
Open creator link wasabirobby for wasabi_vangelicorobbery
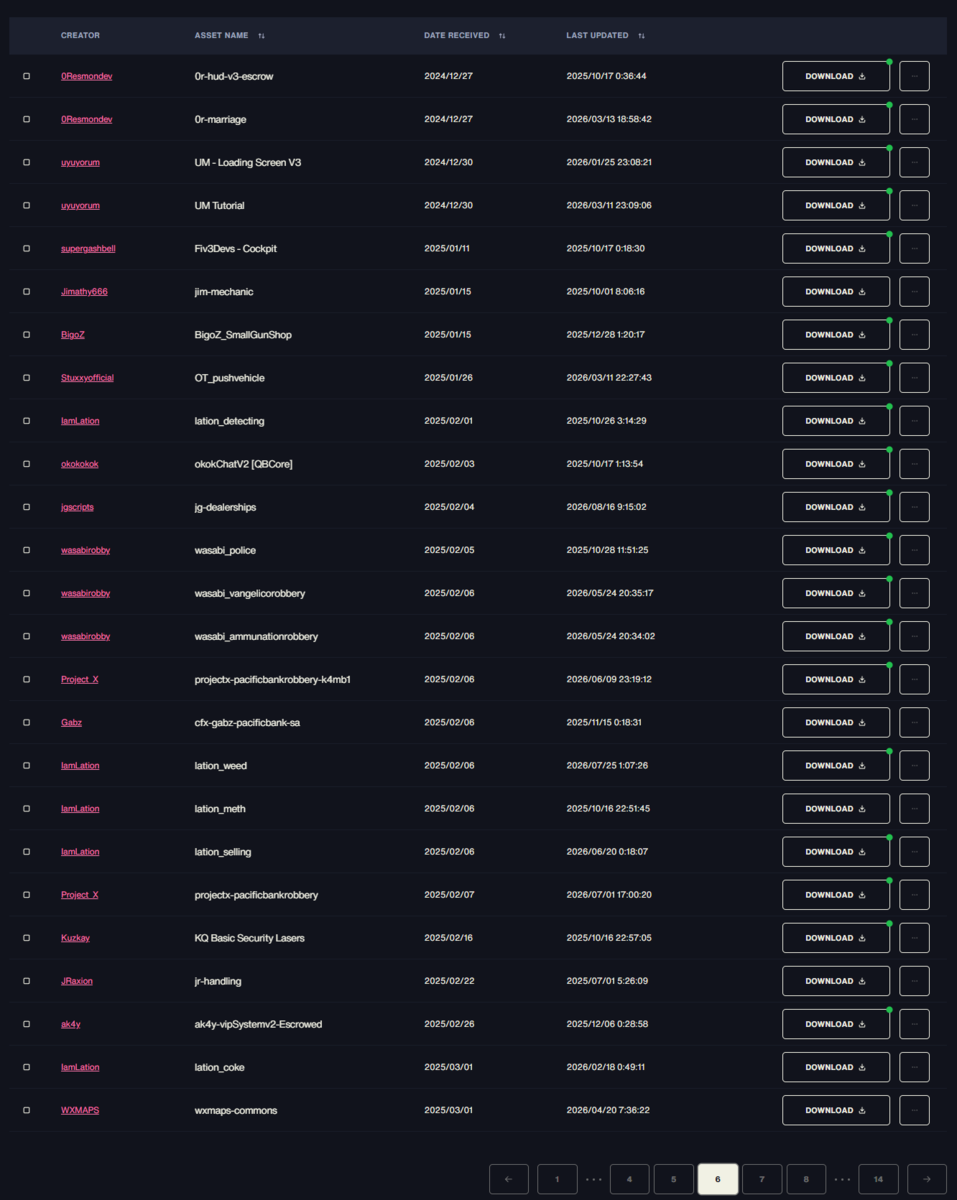(85, 593)
